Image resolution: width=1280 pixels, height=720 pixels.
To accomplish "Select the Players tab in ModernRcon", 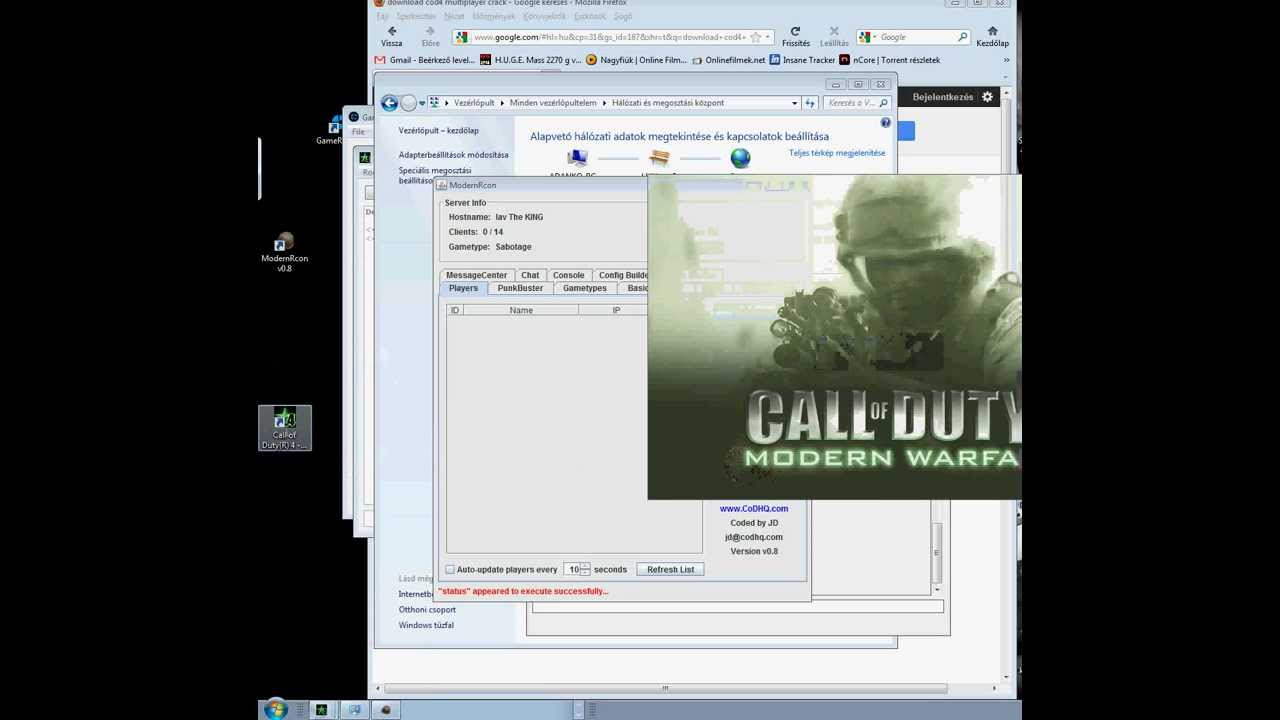I will pyautogui.click(x=463, y=288).
